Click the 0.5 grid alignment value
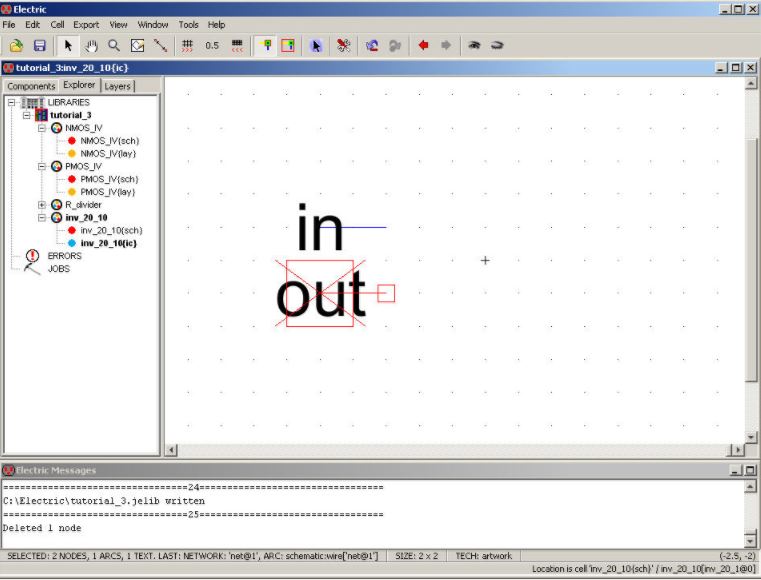Viewport: 761px width, 580px height. [x=212, y=45]
